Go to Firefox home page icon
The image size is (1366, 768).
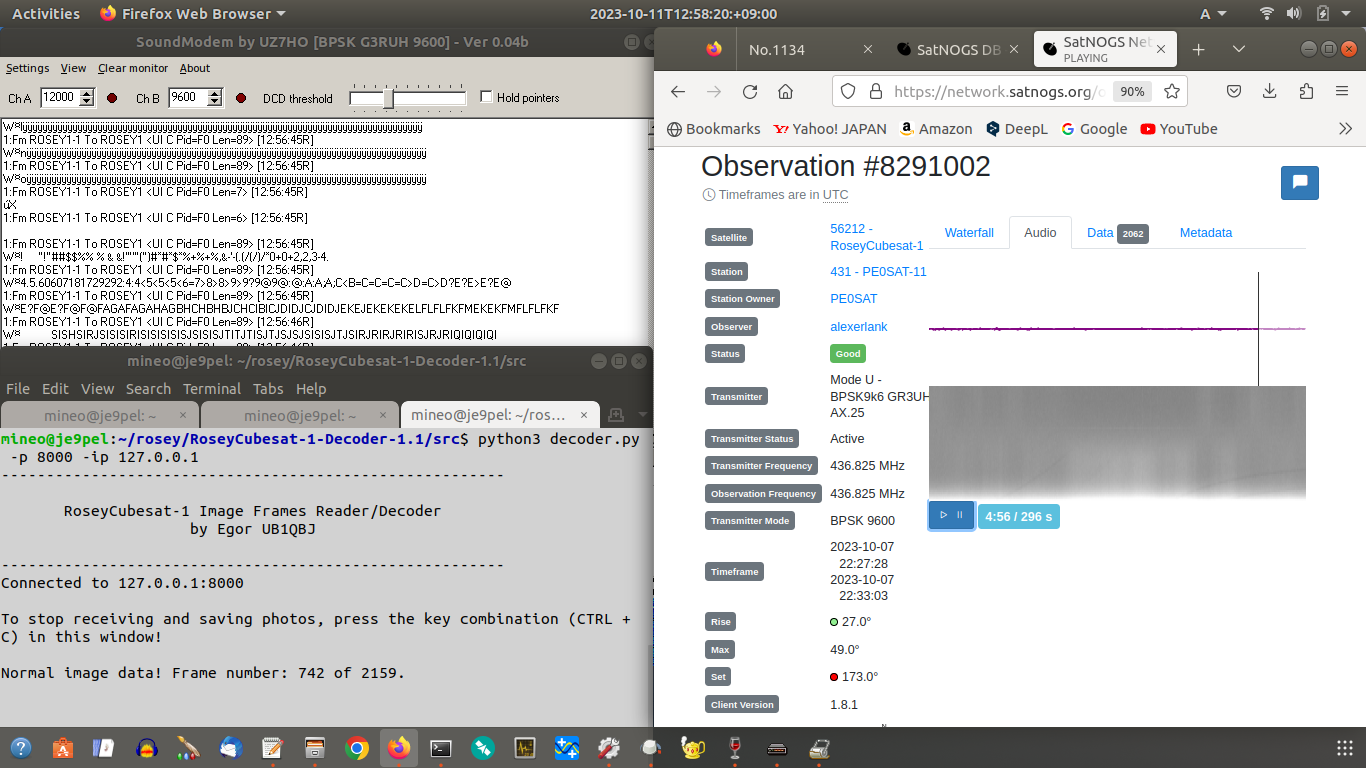786,91
